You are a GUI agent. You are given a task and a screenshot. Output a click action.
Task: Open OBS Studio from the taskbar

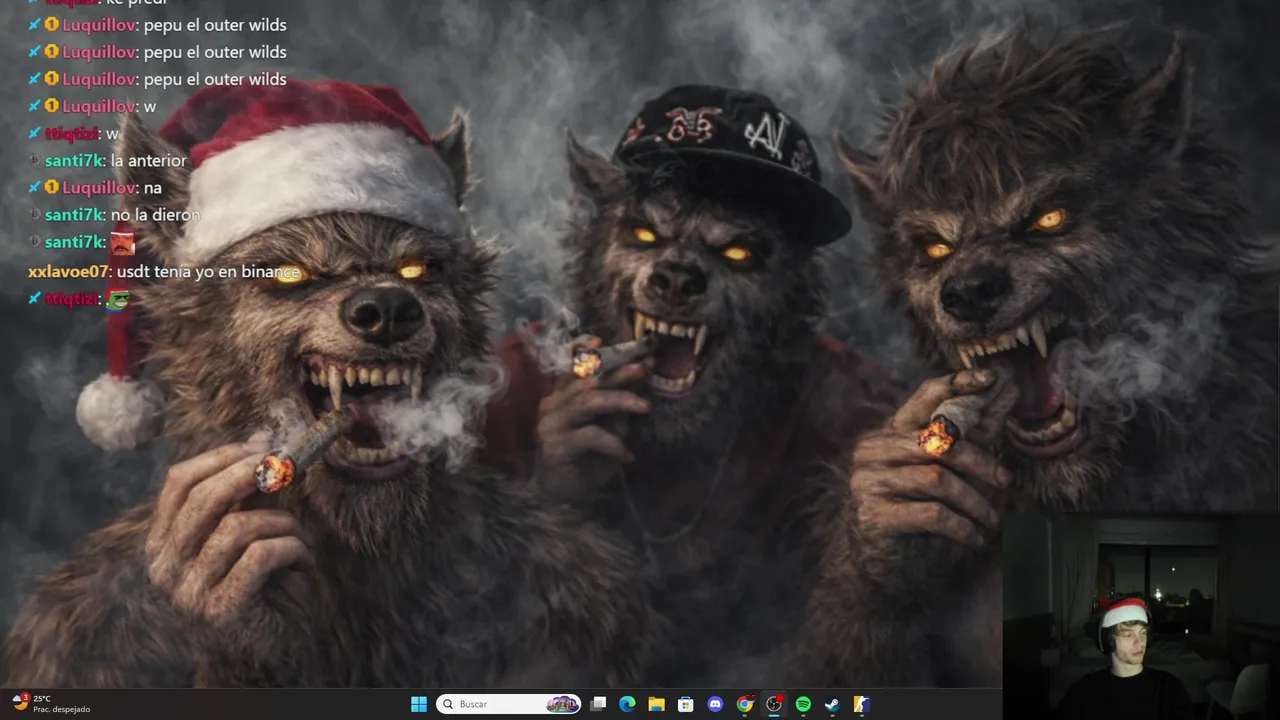coord(774,704)
